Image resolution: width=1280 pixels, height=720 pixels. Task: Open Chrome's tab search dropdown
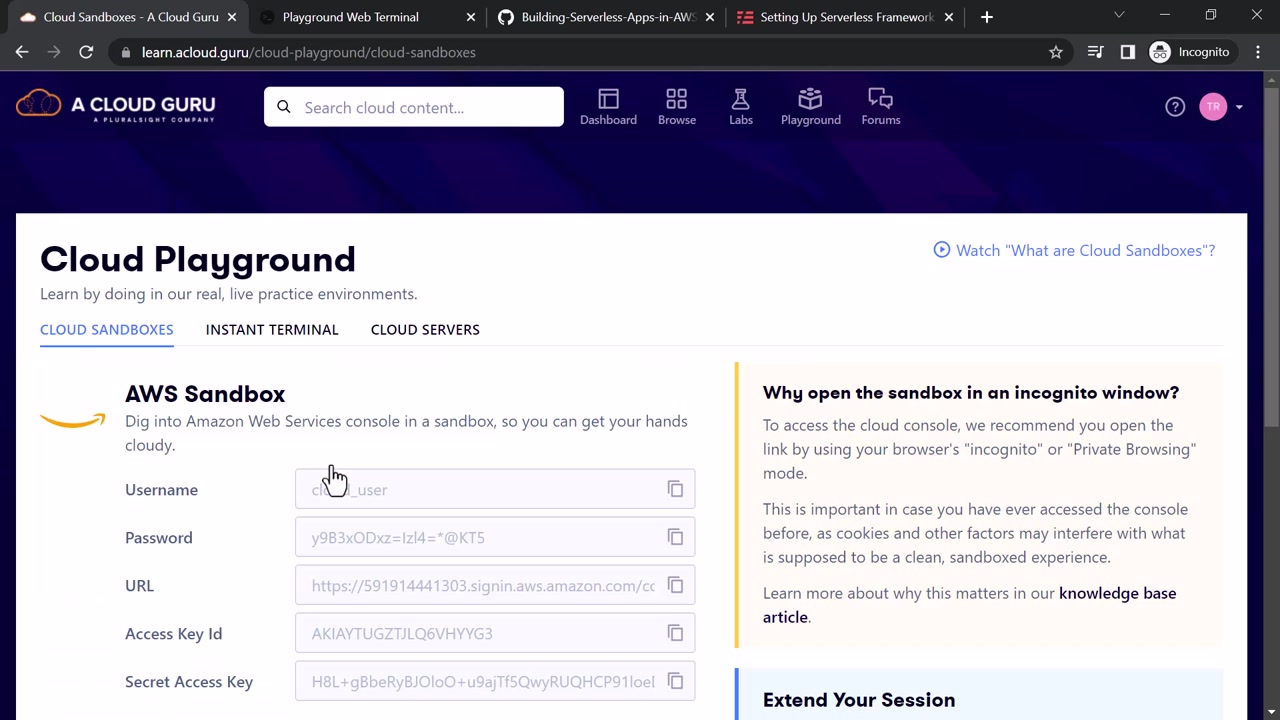click(x=1119, y=16)
